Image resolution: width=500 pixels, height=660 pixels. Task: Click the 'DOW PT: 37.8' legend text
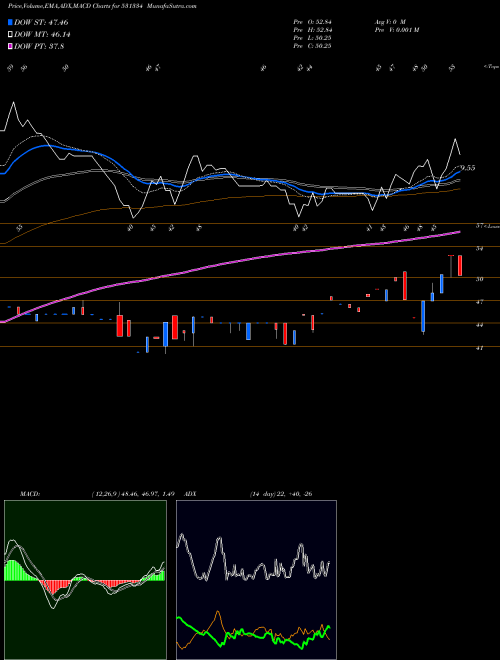tap(39, 47)
